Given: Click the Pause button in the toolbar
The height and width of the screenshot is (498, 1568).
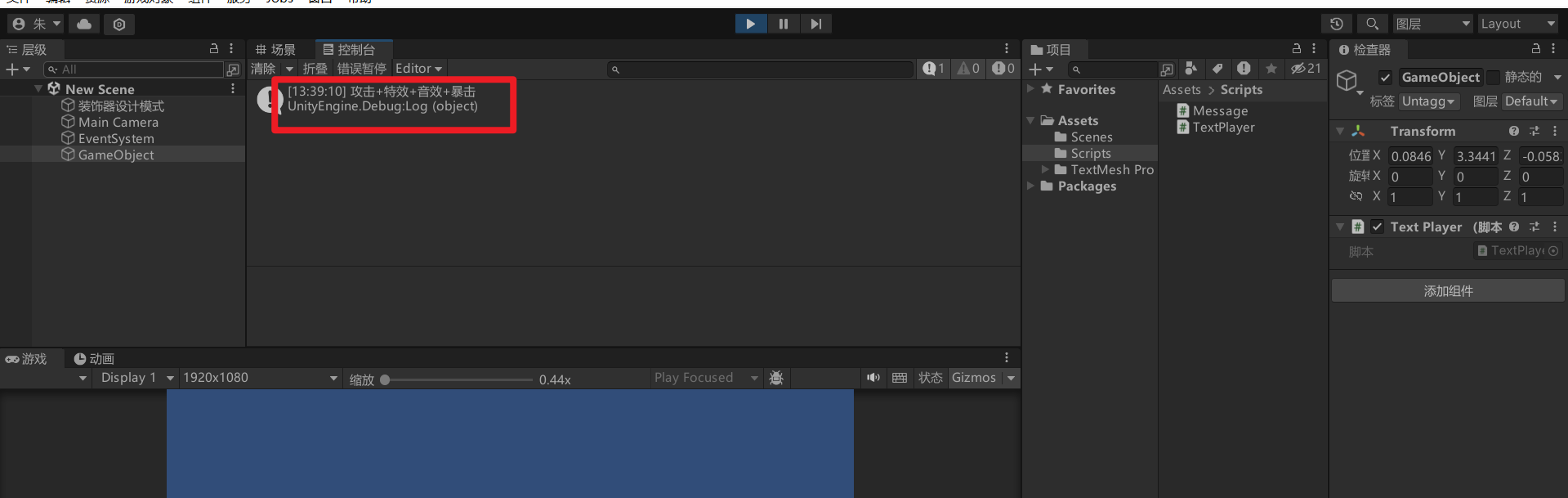Looking at the screenshot, I should pyautogui.click(x=783, y=24).
